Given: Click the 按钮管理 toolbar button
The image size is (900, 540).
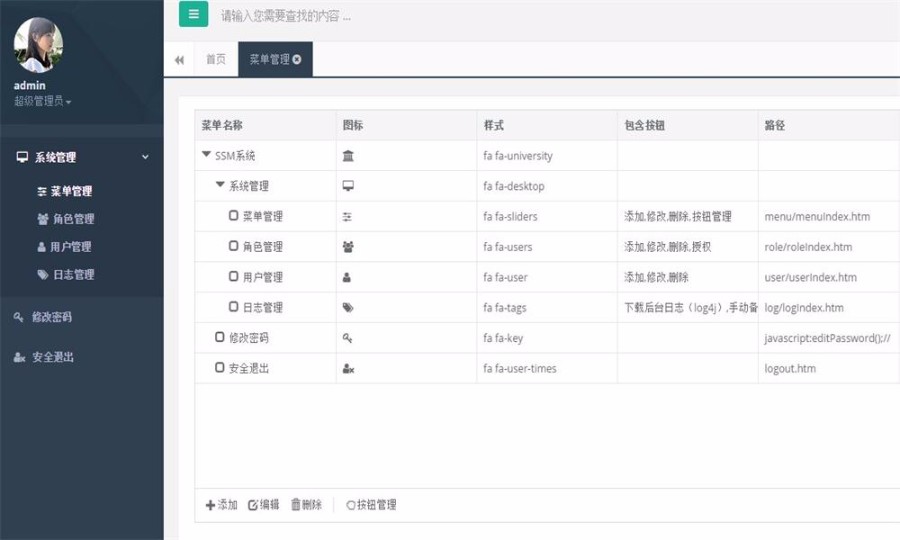Looking at the screenshot, I should coord(371,505).
